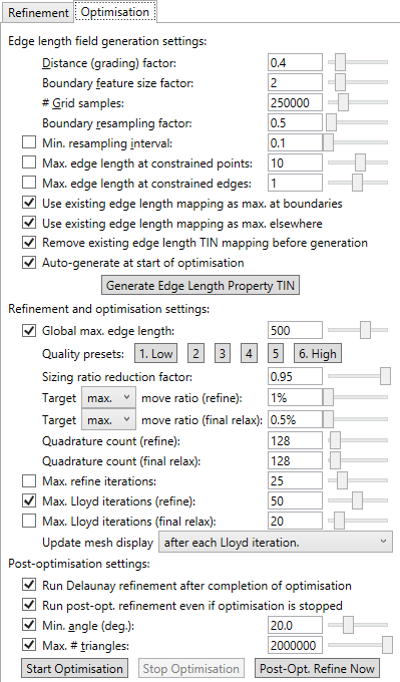Click the Max. # triangles input field
The image size is (400, 682).
point(295,645)
